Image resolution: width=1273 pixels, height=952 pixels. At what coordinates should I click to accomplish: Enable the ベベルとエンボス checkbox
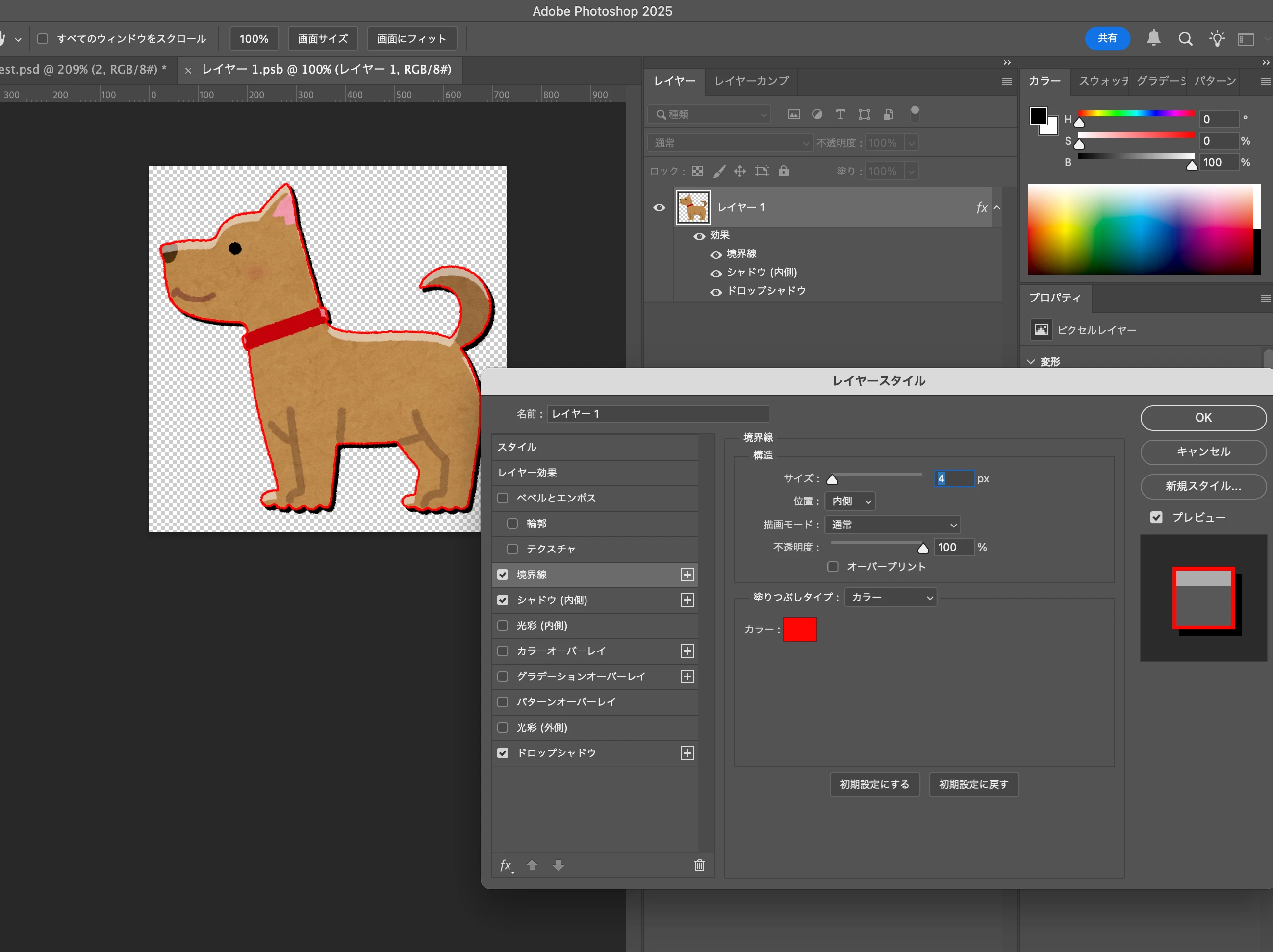click(x=503, y=498)
